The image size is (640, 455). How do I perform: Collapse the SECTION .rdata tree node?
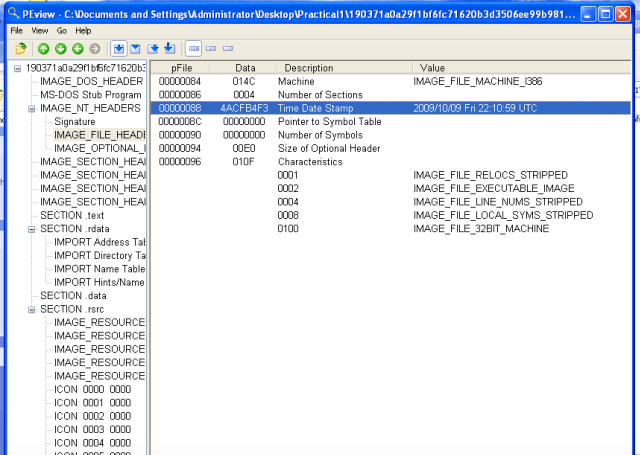pos(31,229)
